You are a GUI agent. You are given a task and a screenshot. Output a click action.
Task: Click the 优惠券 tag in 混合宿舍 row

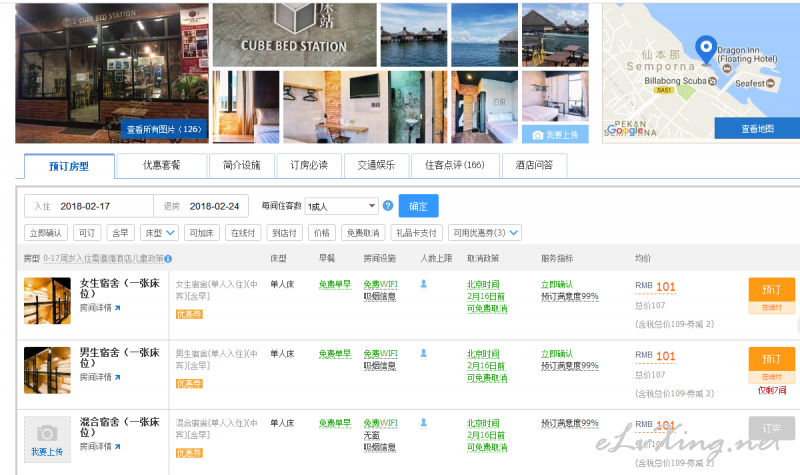(x=189, y=453)
